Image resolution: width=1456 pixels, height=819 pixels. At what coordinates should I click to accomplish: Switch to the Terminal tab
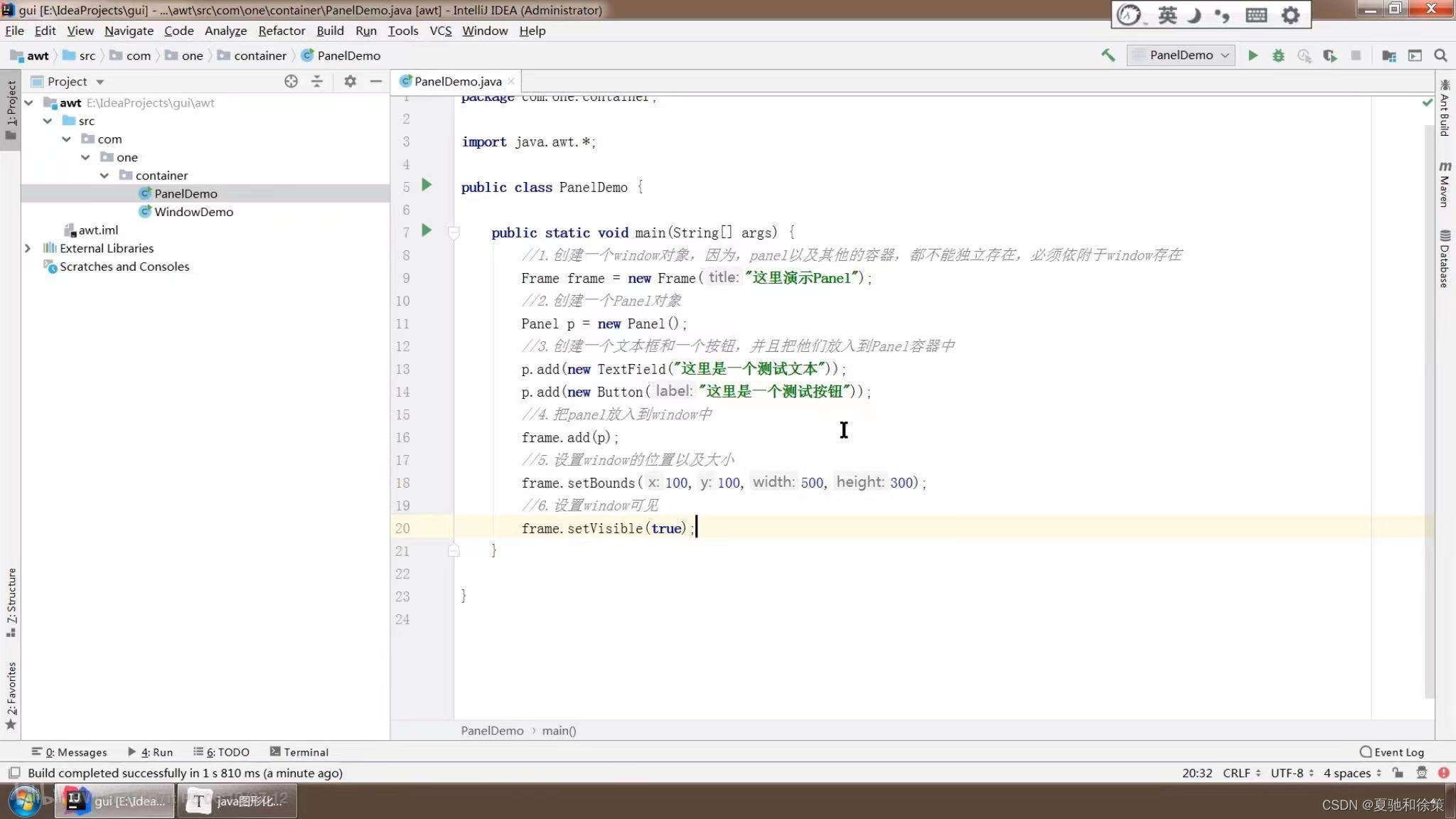click(x=299, y=751)
